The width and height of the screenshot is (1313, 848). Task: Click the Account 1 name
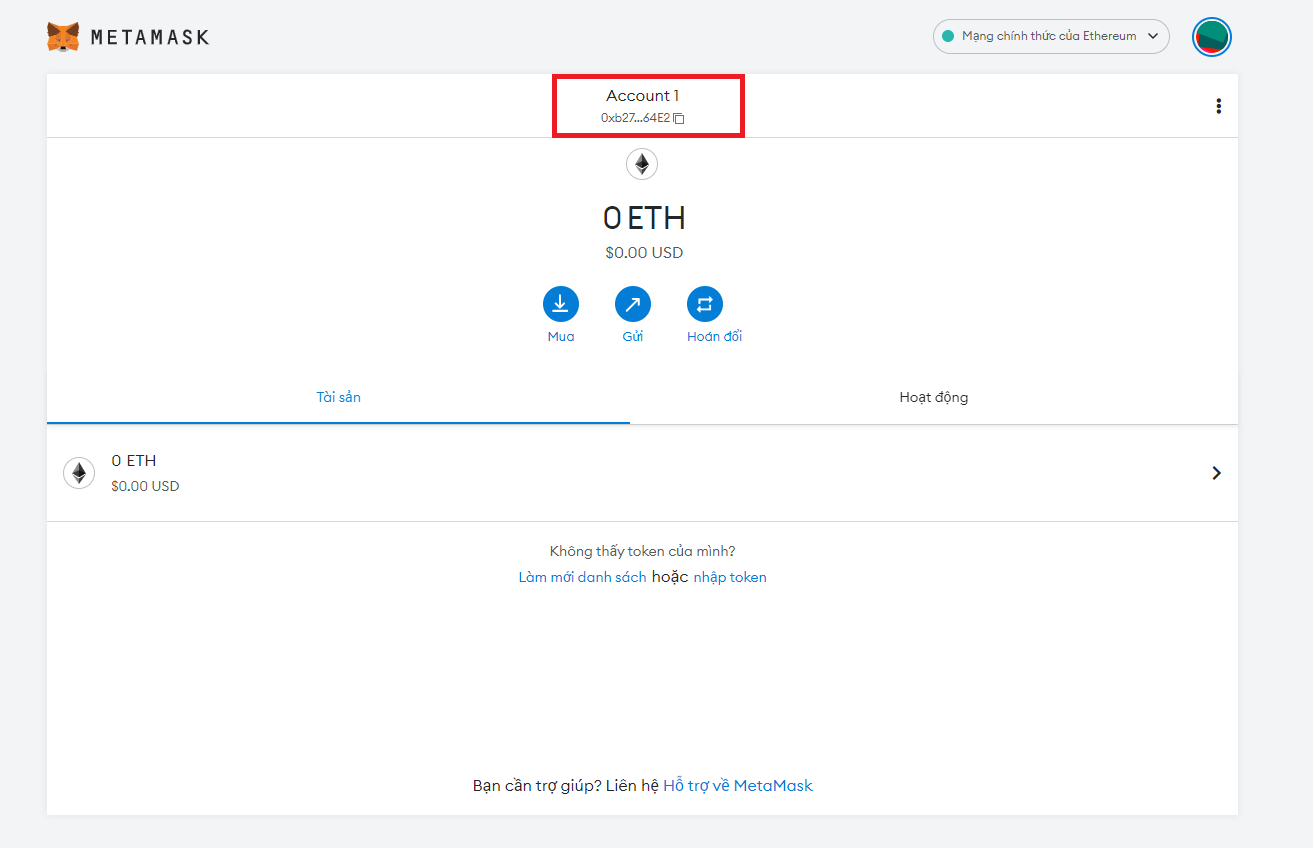click(642, 95)
